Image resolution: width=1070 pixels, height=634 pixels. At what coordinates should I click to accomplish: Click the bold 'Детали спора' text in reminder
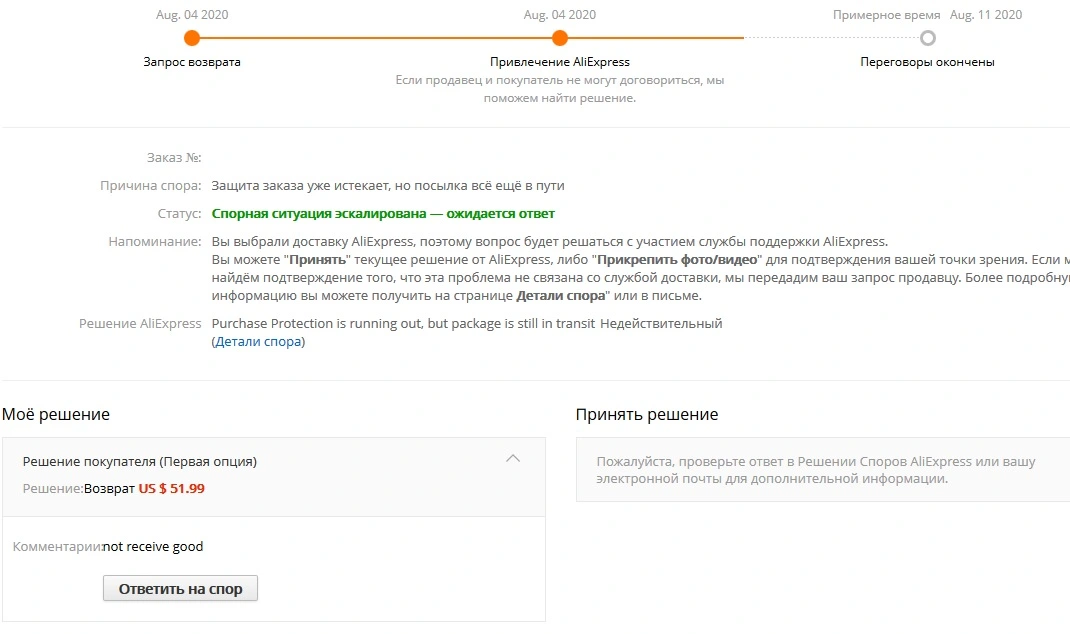click(560, 296)
